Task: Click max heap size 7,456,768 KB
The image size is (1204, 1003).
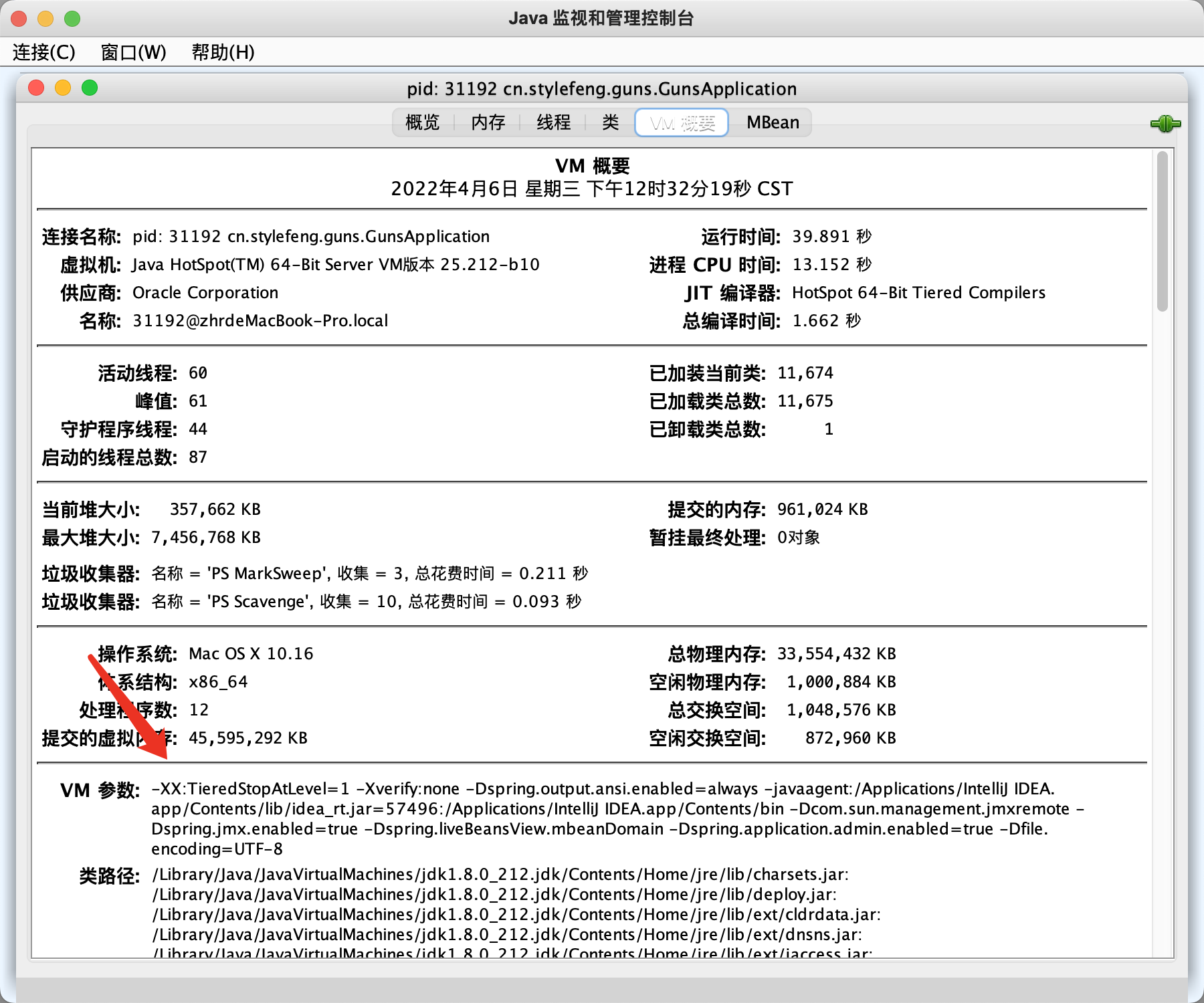Action: (x=206, y=538)
